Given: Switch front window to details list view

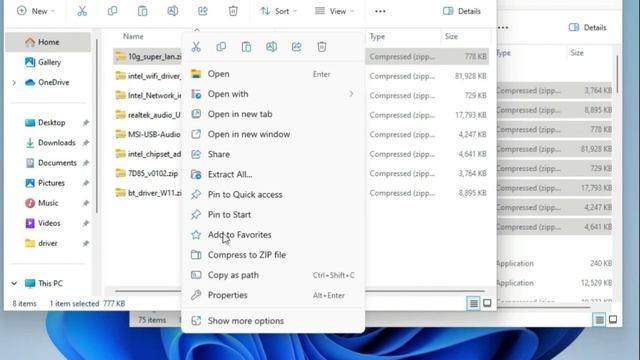Looking at the screenshot, I should (473, 303).
